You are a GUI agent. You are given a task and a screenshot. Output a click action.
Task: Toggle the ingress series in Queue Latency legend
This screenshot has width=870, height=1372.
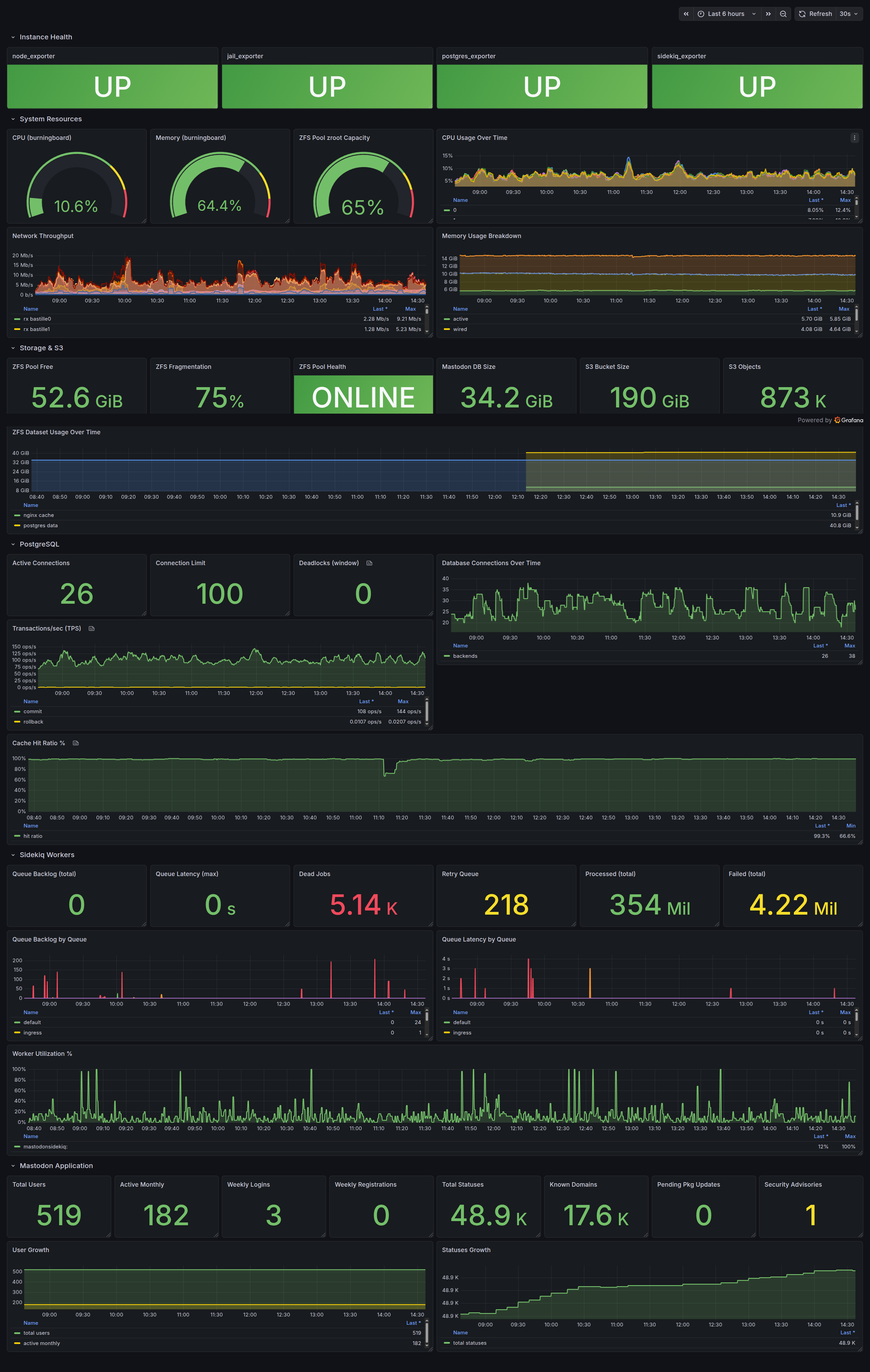tap(462, 1033)
